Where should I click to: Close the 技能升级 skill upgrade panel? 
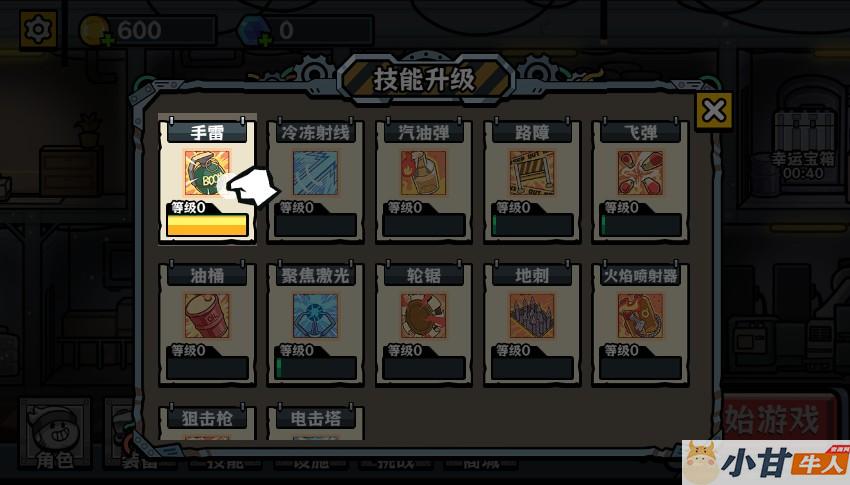(x=713, y=111)
